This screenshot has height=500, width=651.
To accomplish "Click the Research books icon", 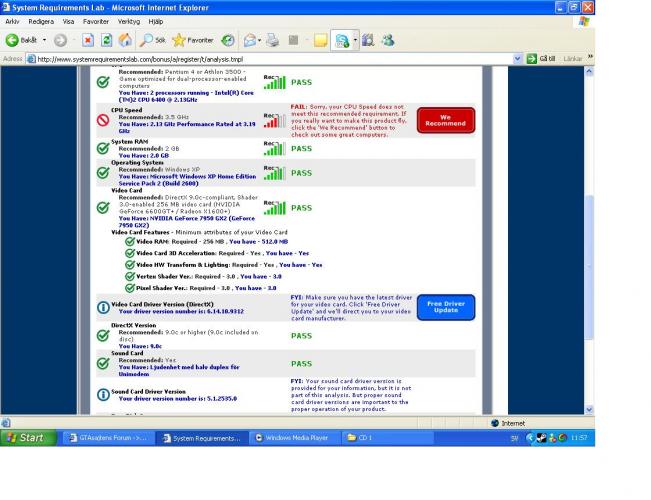I will pos(368,40).
